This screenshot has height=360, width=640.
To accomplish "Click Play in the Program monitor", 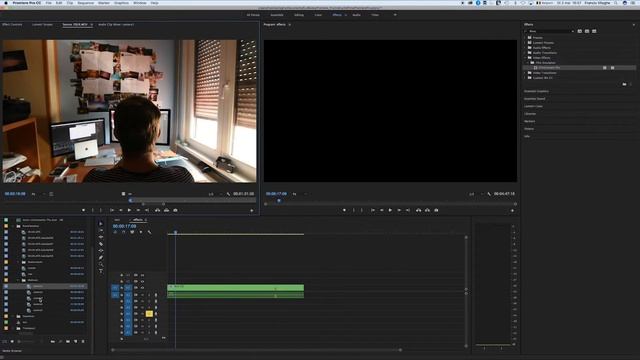I will 390,210.
